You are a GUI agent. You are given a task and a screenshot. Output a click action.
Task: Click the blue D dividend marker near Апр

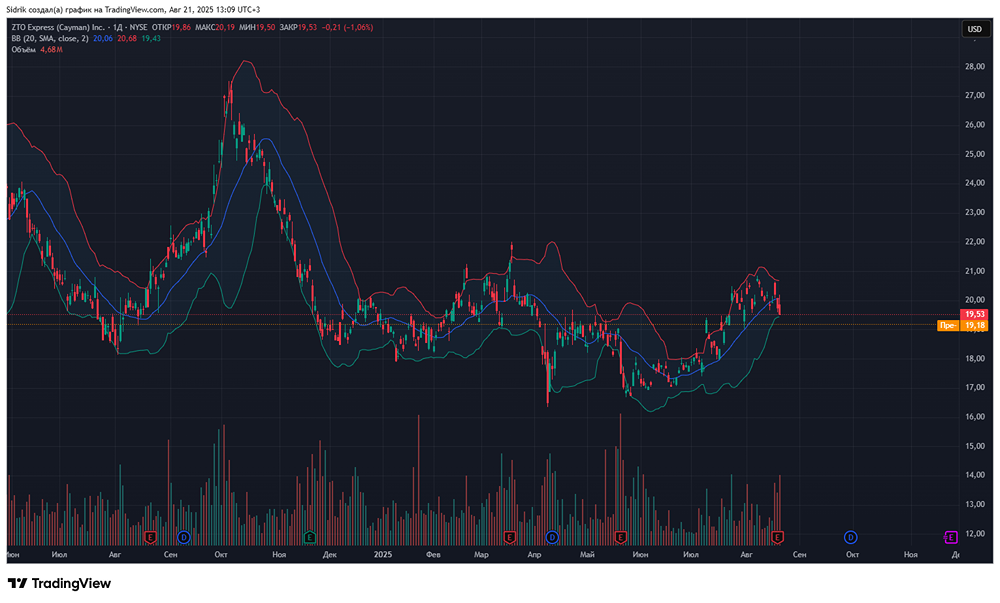pos(552,537)
